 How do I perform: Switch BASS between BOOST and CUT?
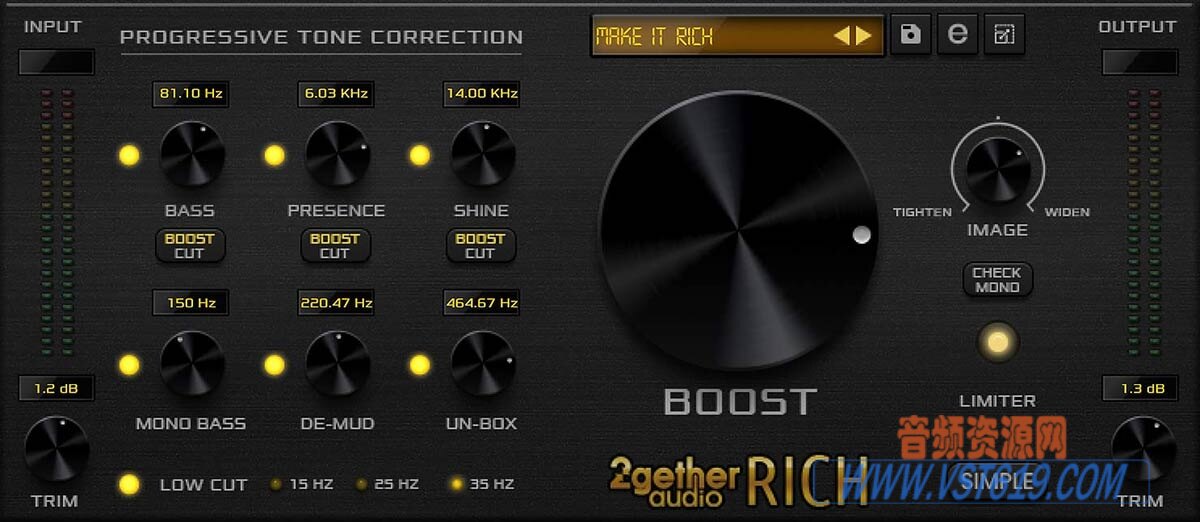click(x=189, y=246)
